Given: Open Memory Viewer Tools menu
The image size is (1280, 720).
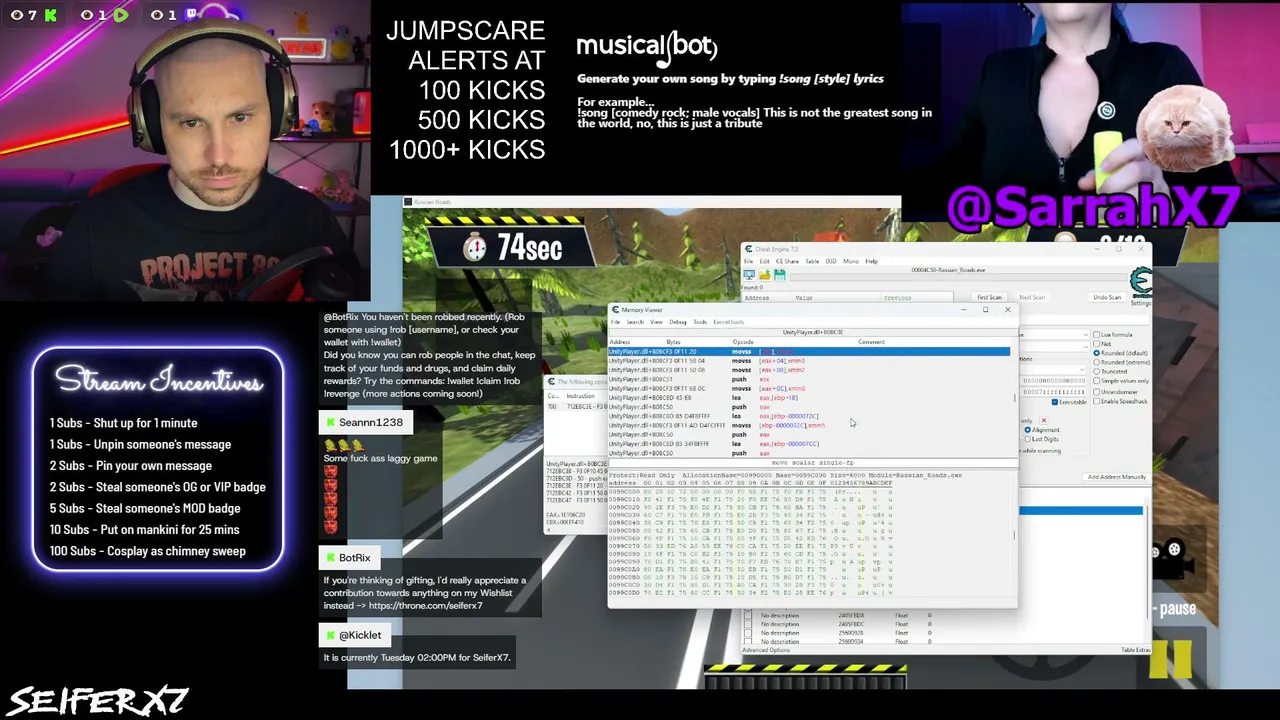Looking at the screenshot, I should pos(700,322).
